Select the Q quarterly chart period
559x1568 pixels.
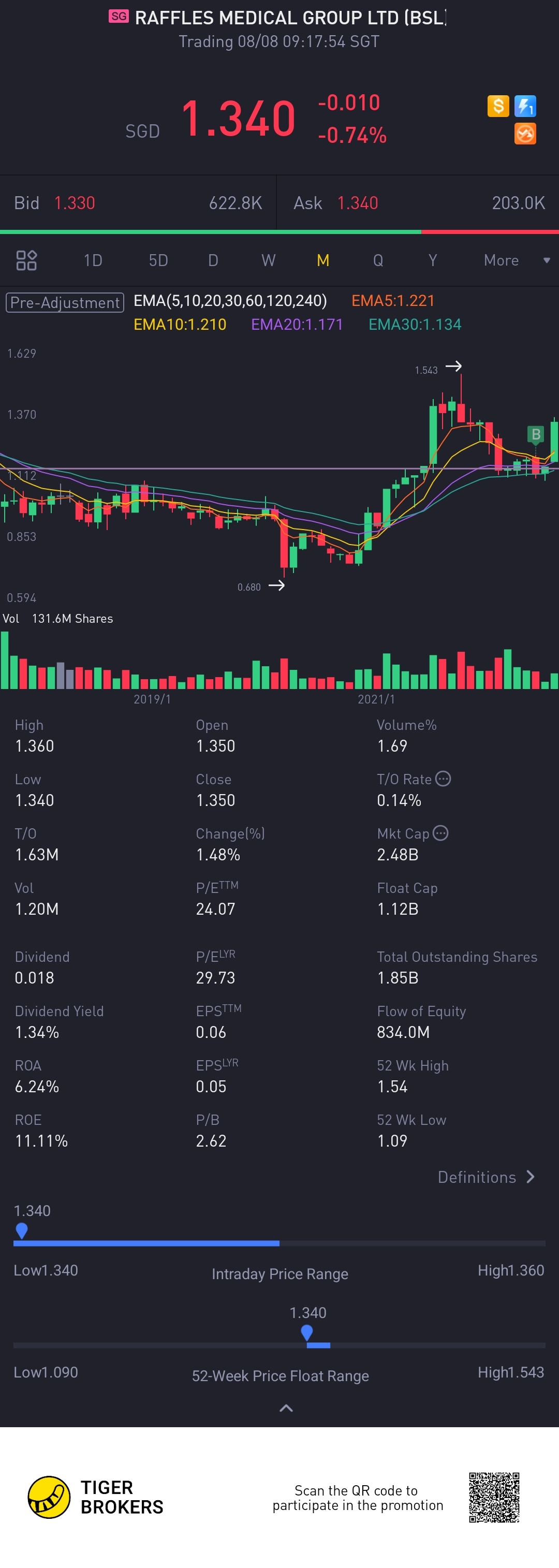378,260
